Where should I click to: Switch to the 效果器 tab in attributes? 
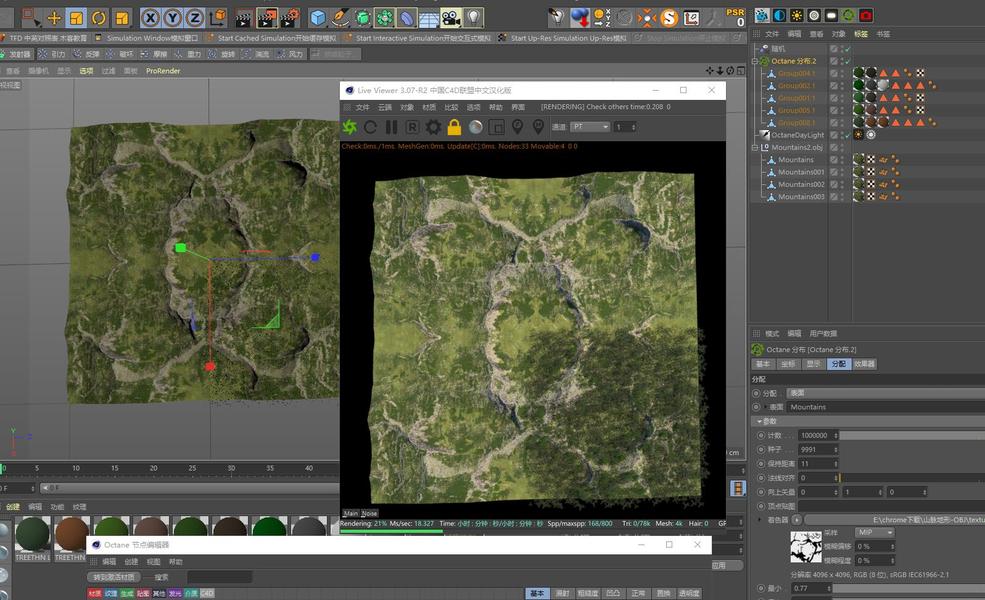(x=865, y=364)
